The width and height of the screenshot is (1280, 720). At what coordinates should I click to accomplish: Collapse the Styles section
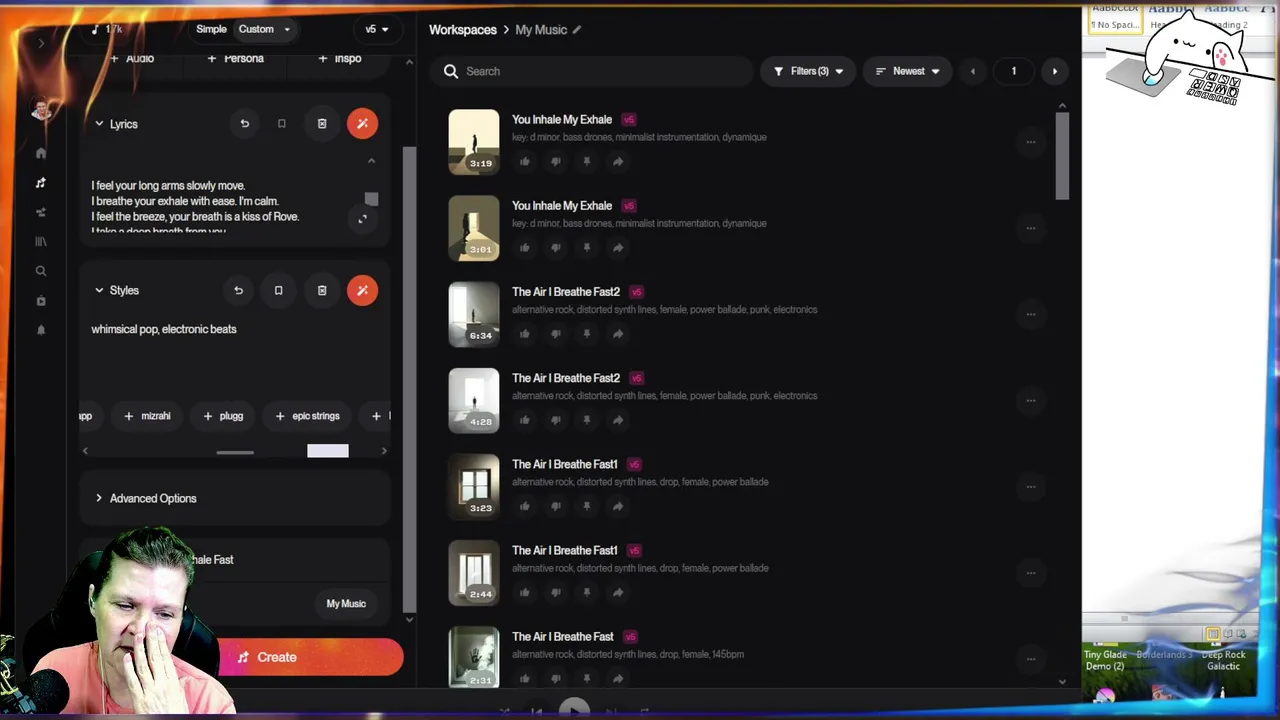click(x=99, y=290)
